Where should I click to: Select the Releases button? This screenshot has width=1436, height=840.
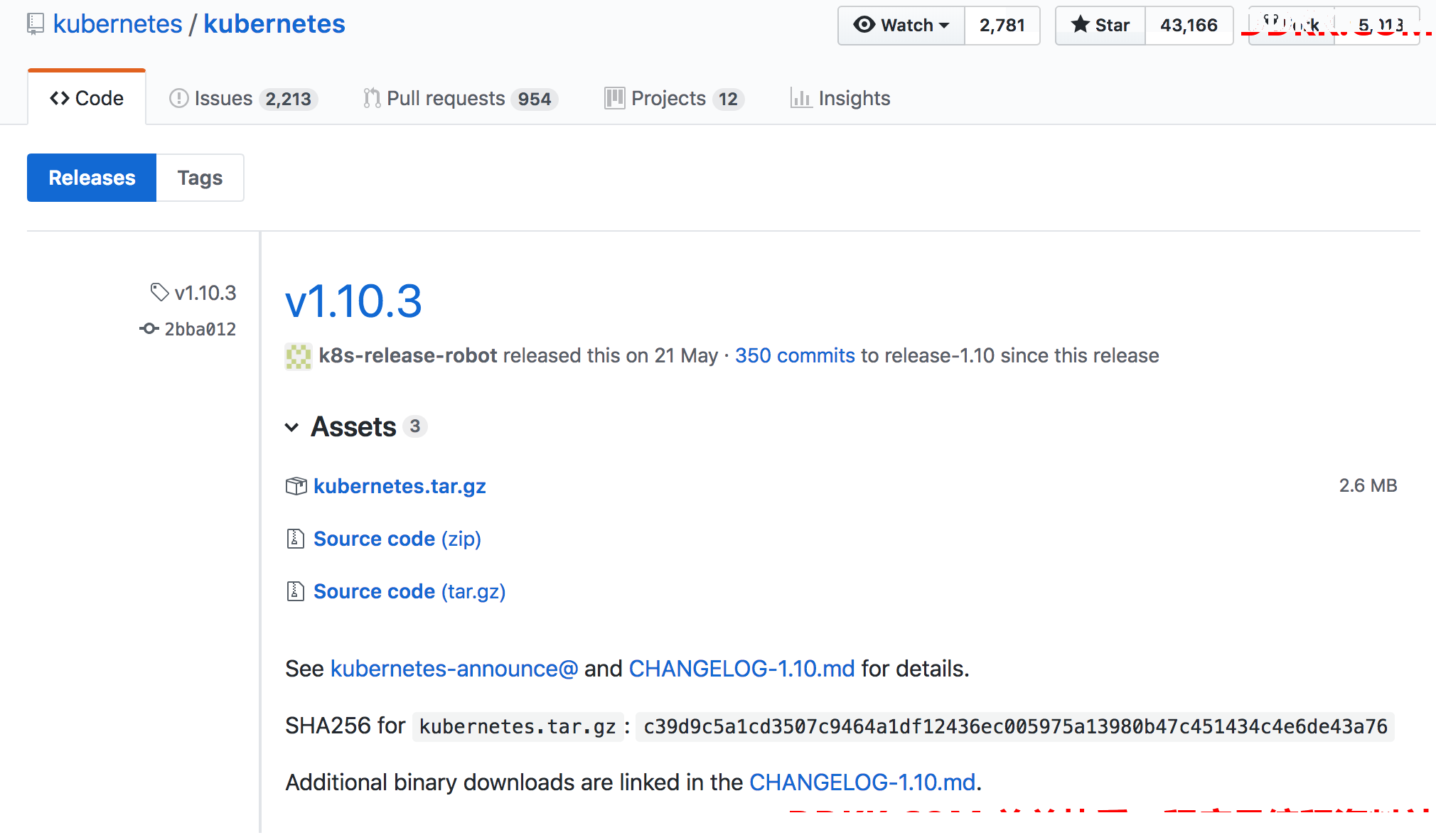[92, 178]
